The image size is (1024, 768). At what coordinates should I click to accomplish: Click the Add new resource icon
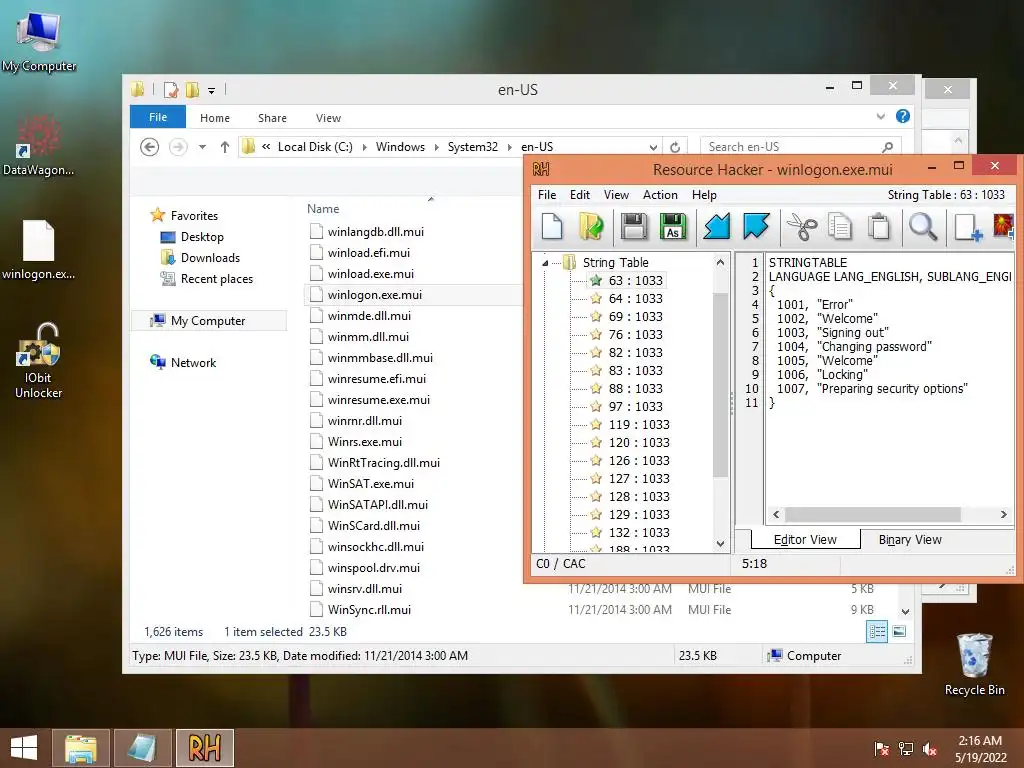pyautogui.click(x=968, y=227)
